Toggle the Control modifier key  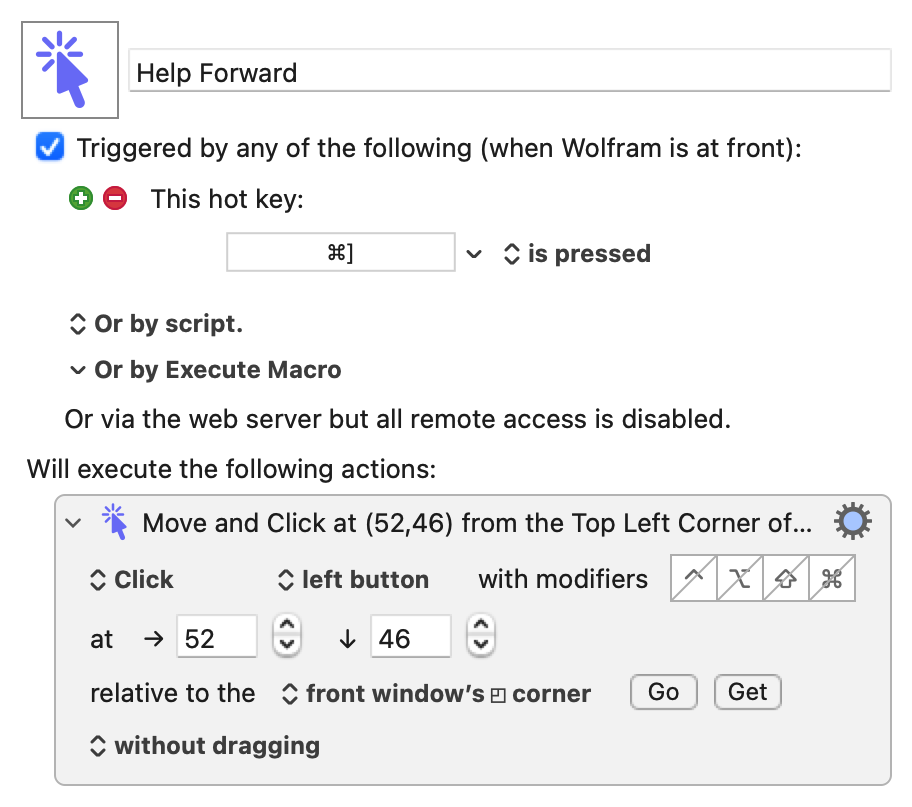[694, 579]
